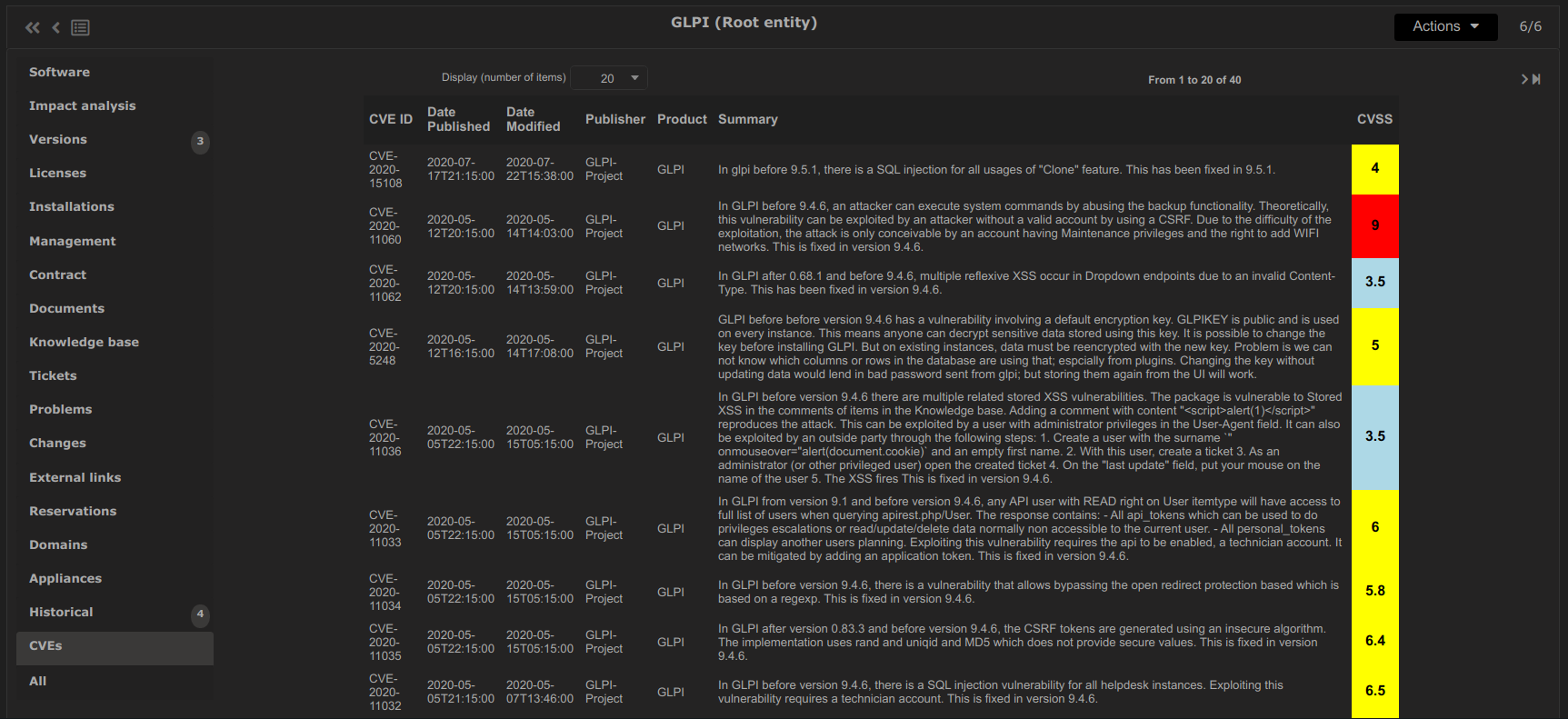Click the 6/6 record counter
This screenshot has width=1568, height=719.
1531,26
